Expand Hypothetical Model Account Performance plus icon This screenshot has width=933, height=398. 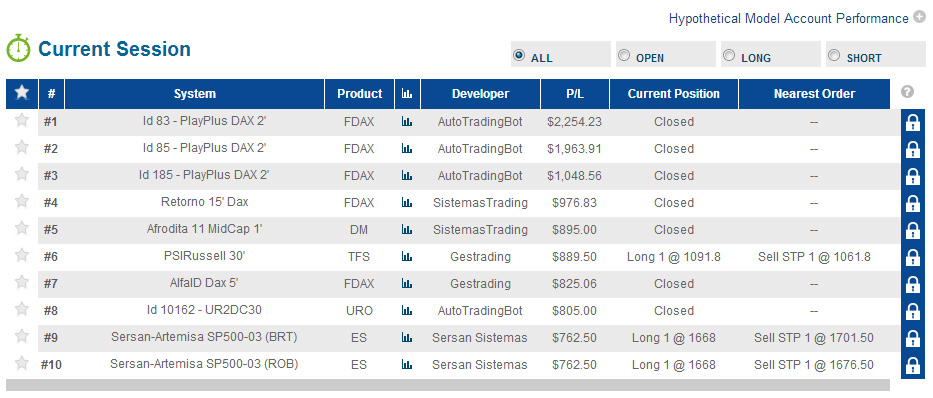tap(919, 17)
